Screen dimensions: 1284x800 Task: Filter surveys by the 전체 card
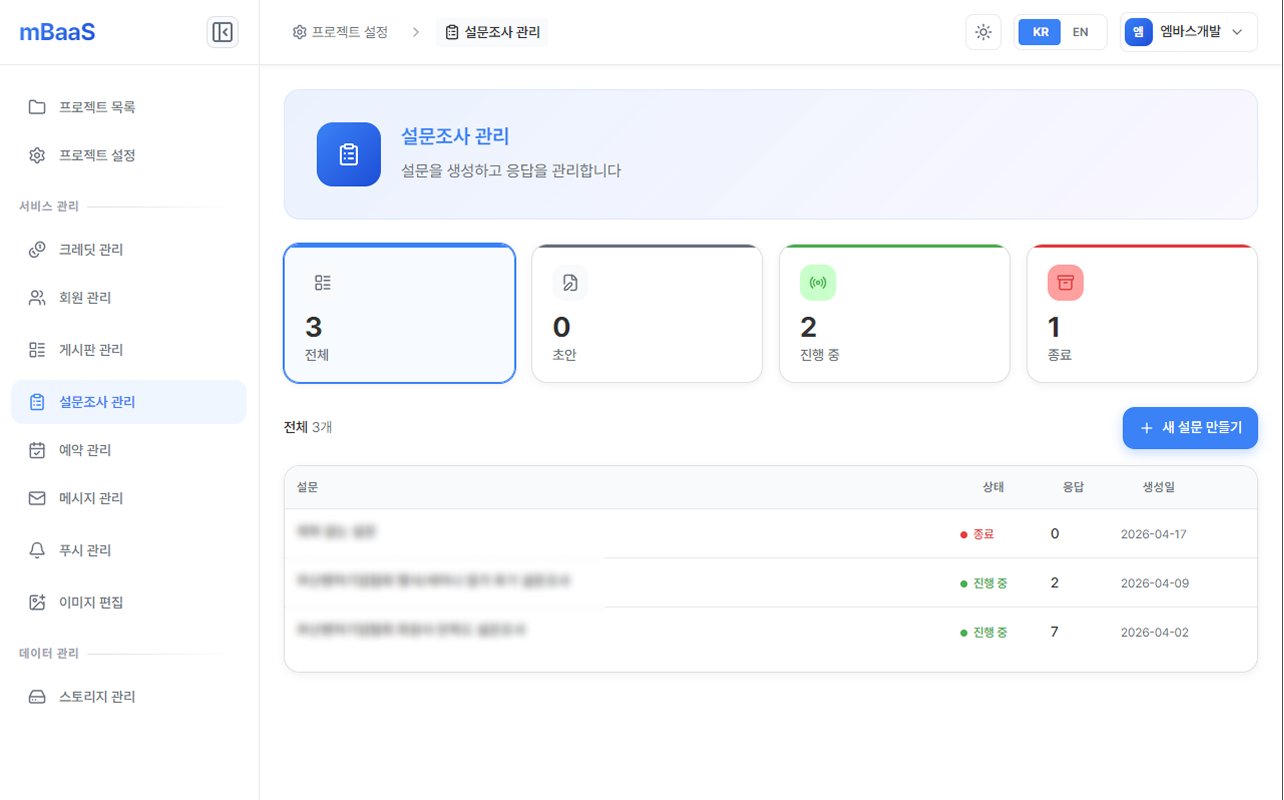click(x=400, y=314)
